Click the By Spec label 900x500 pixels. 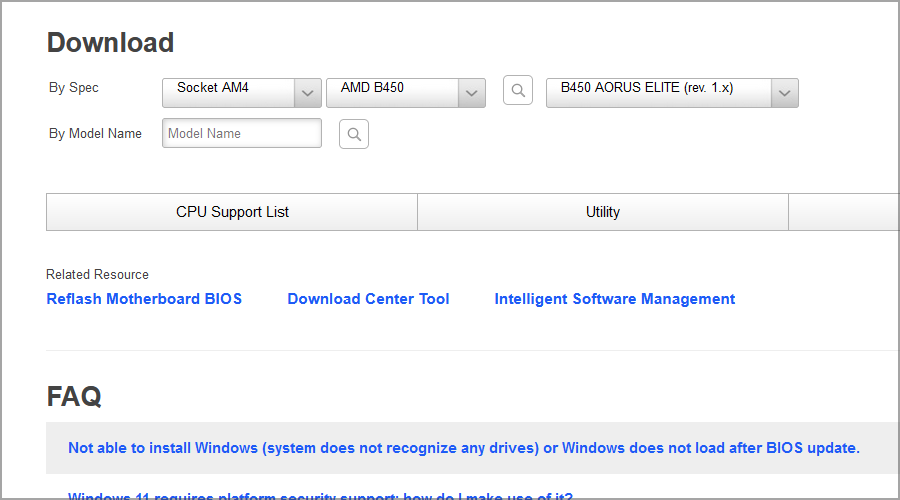(73, 88)
